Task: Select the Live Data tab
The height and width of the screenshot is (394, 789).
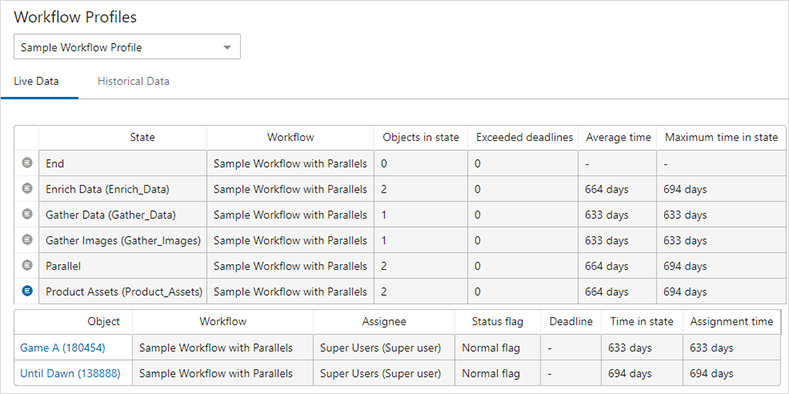Action: [x=36, y=81]
